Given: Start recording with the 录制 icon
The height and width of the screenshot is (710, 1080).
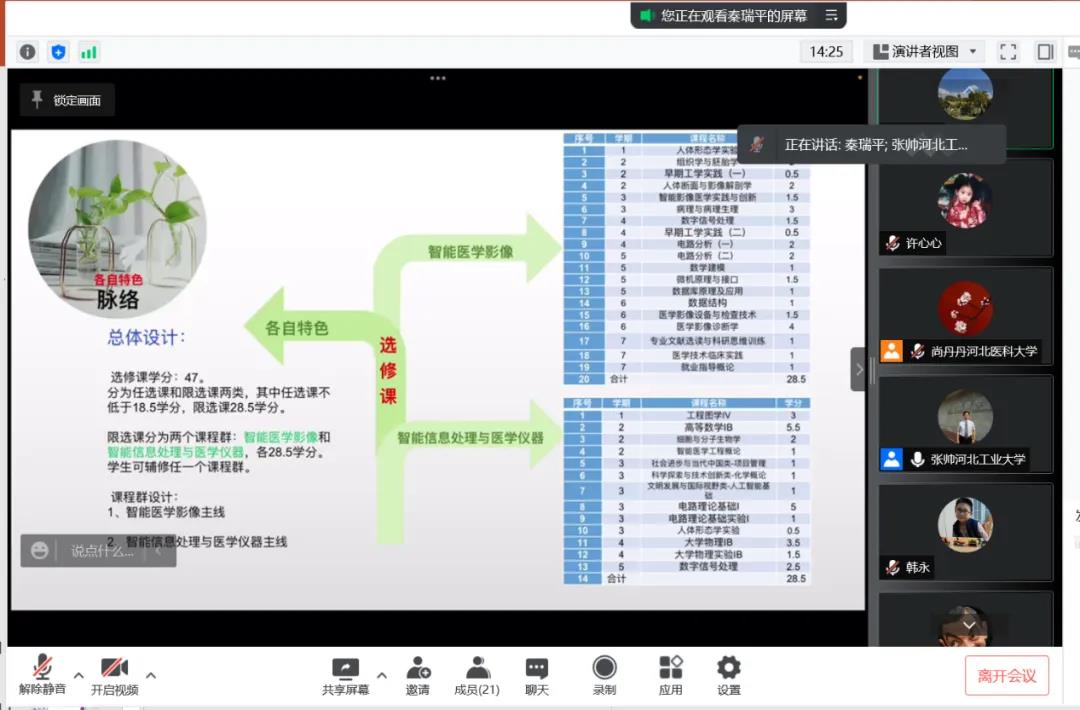Looking at the screenshot, I should (x=604, y=675).
